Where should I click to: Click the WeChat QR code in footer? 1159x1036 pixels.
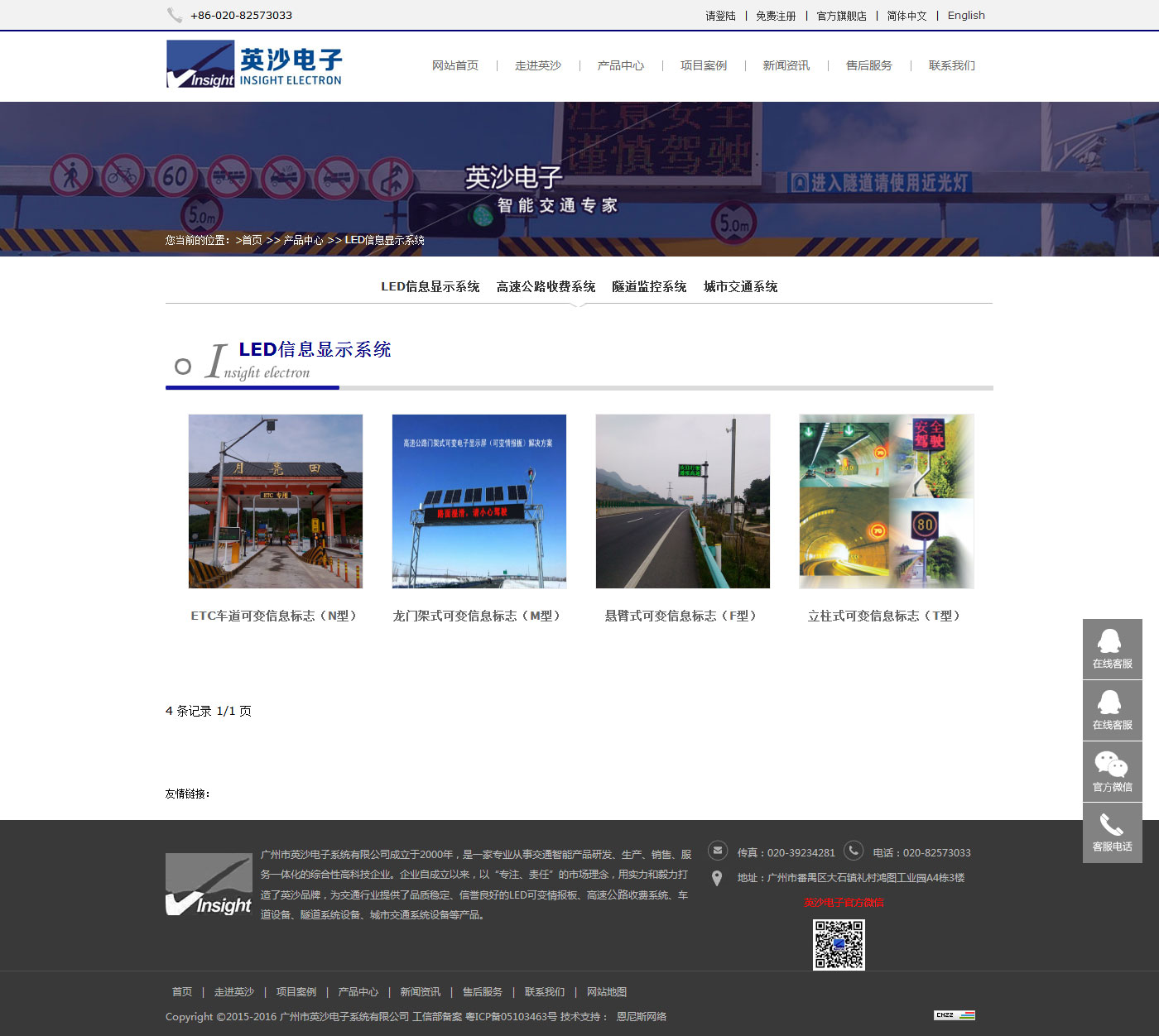tap(839, 944)
